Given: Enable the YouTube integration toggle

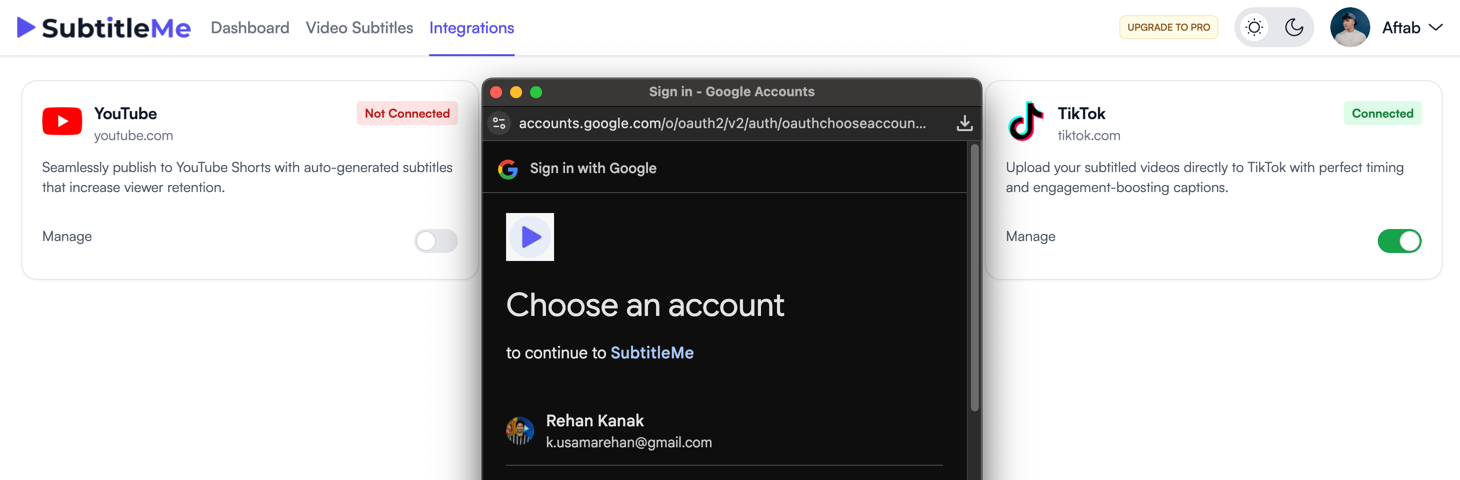Looking at the screenshot, I should point(436,241).
